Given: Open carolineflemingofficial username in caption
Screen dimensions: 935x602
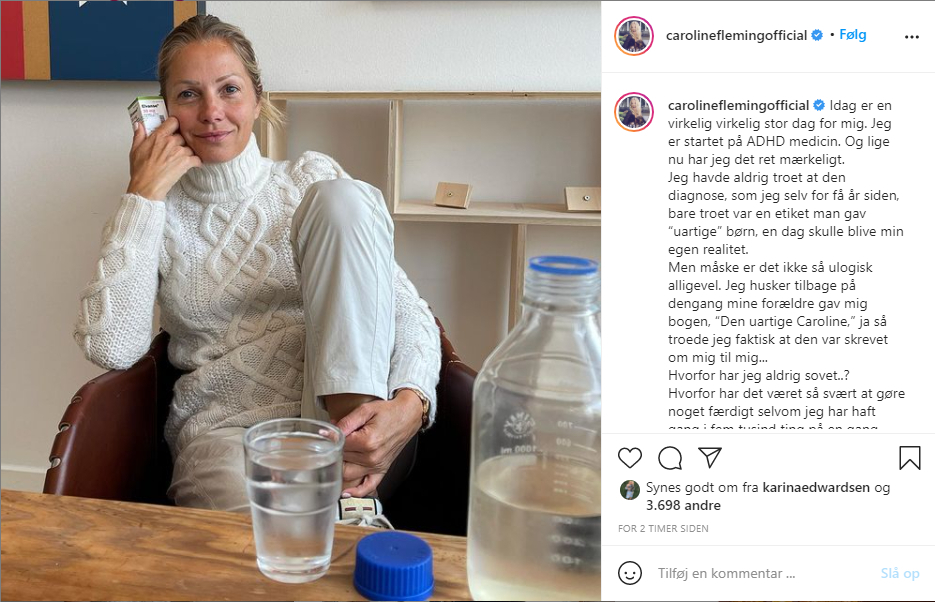Looking at the screenshot, I should 738,105.
